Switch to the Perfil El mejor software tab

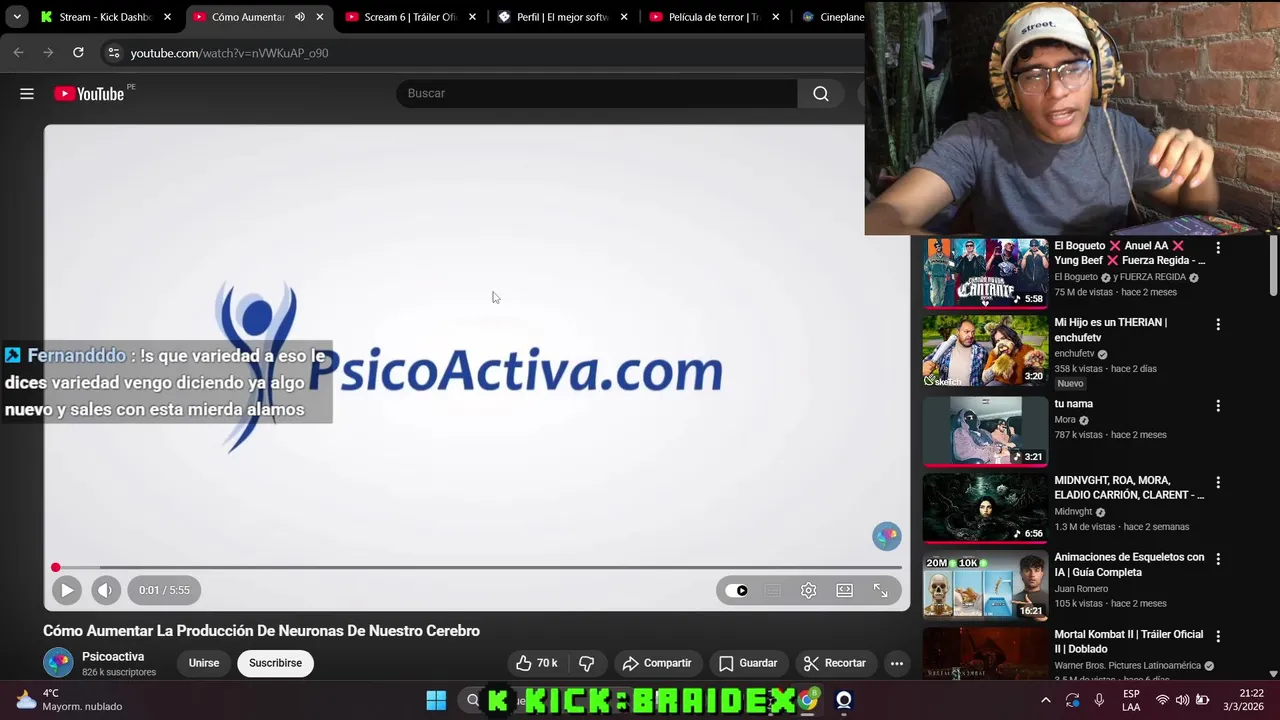click(x=553, y=17)
